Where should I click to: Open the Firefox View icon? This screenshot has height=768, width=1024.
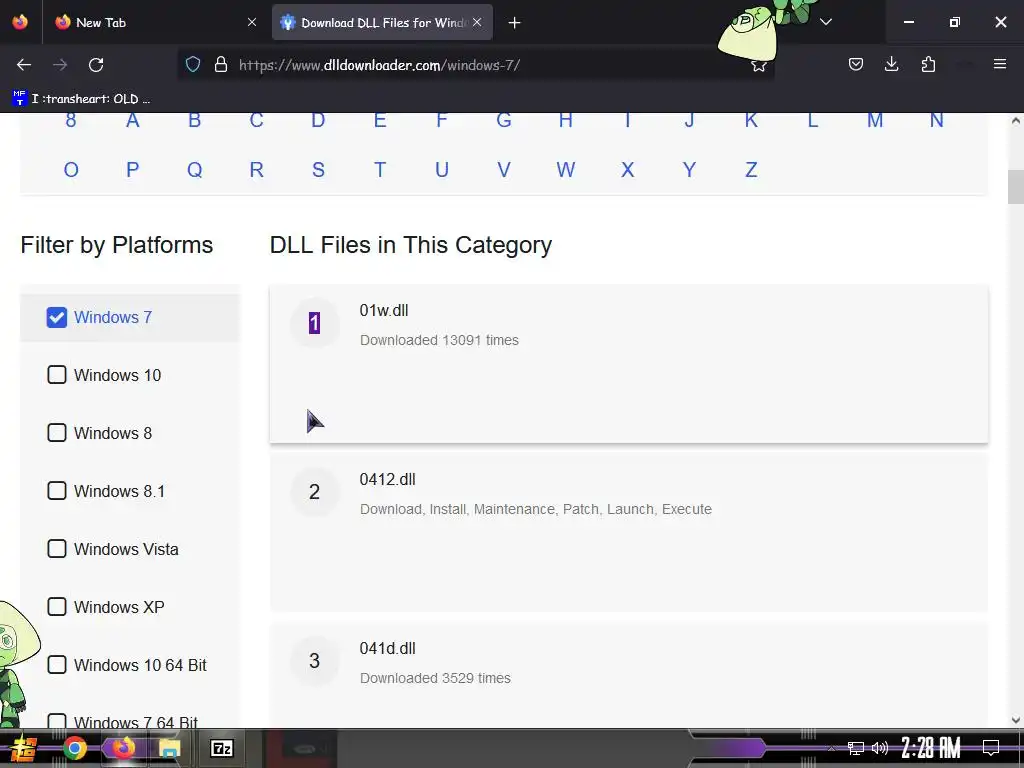20,22
